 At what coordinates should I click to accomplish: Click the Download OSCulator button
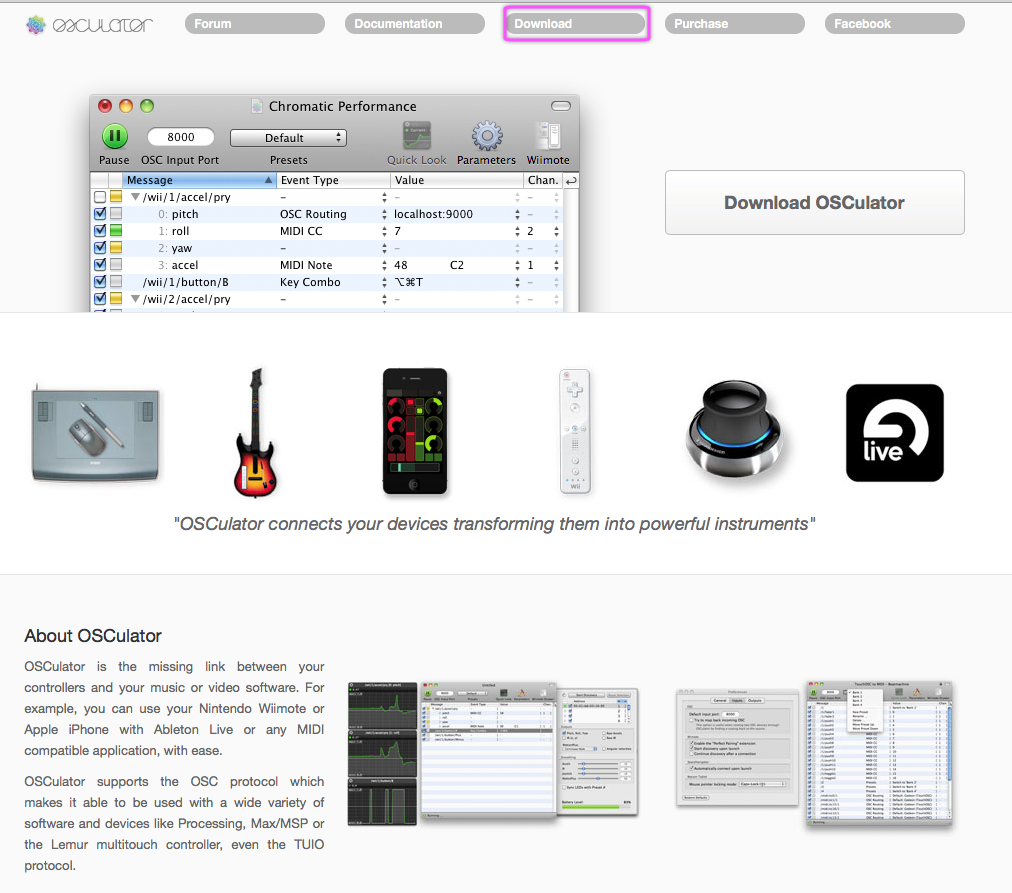coord(814,203)
